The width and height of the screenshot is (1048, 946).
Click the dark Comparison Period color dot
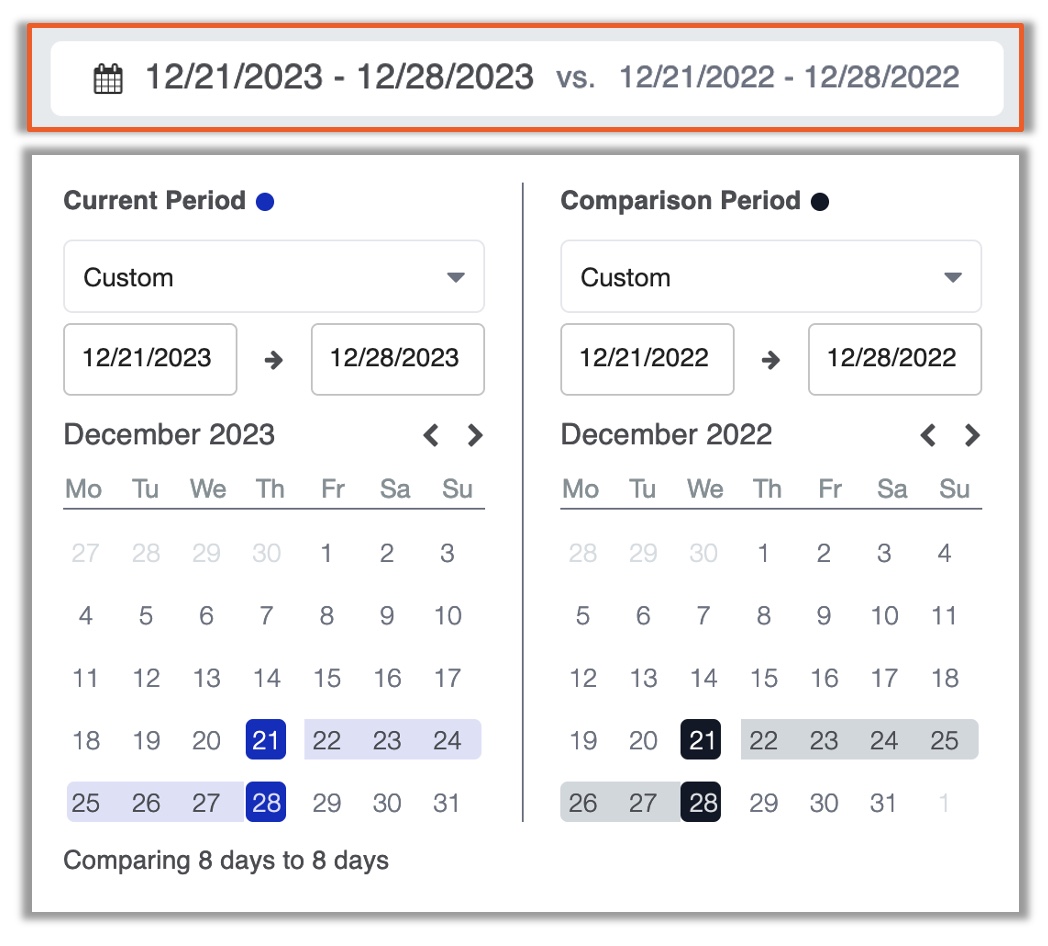[820, 201]
